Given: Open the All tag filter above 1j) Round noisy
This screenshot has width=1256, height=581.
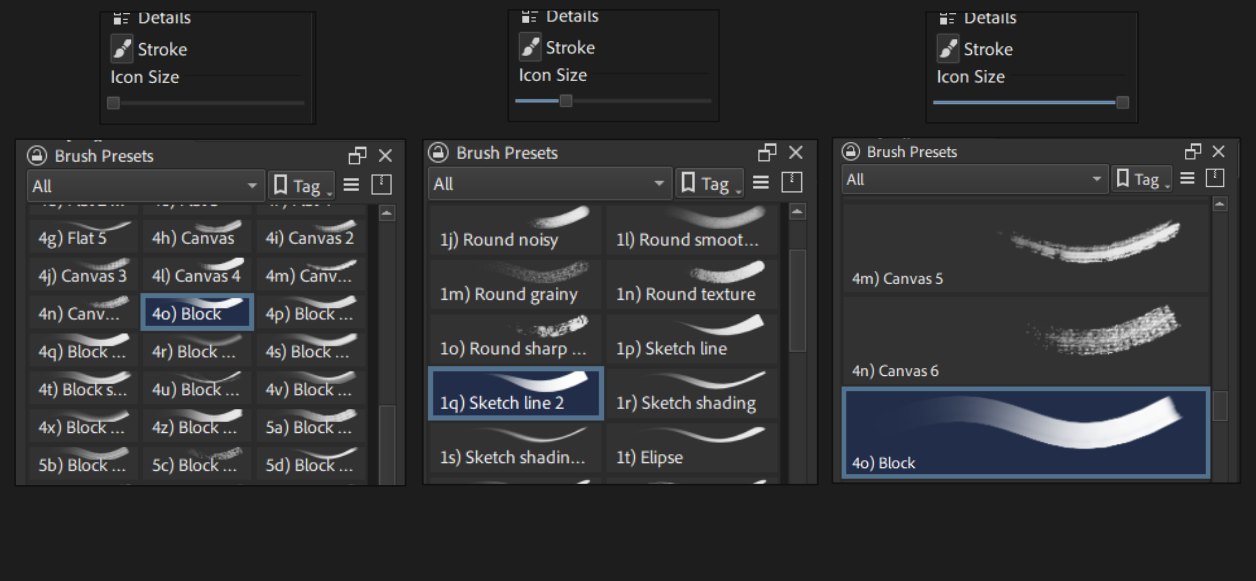Looking at the screenshot, I should [x=549, y=184].
